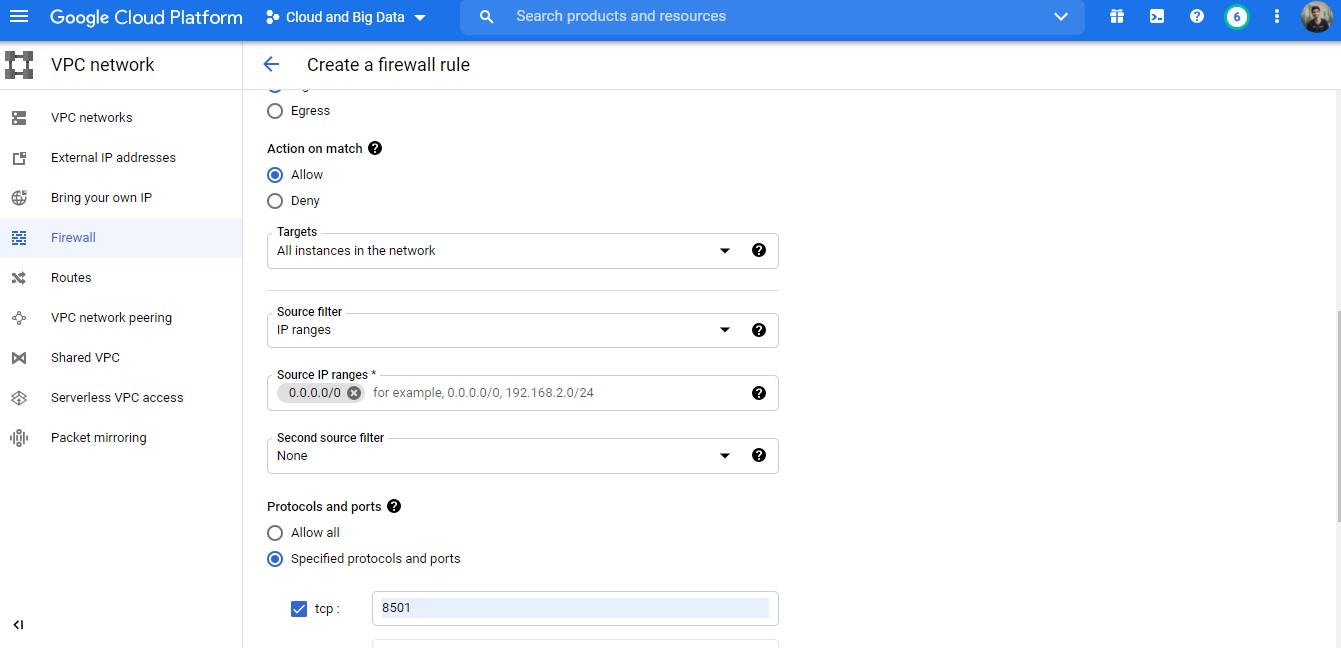Select Serverless VPC access
The height and width of the screenshot is (648, 1341).
pyautogui.click(x=117, y=397)
